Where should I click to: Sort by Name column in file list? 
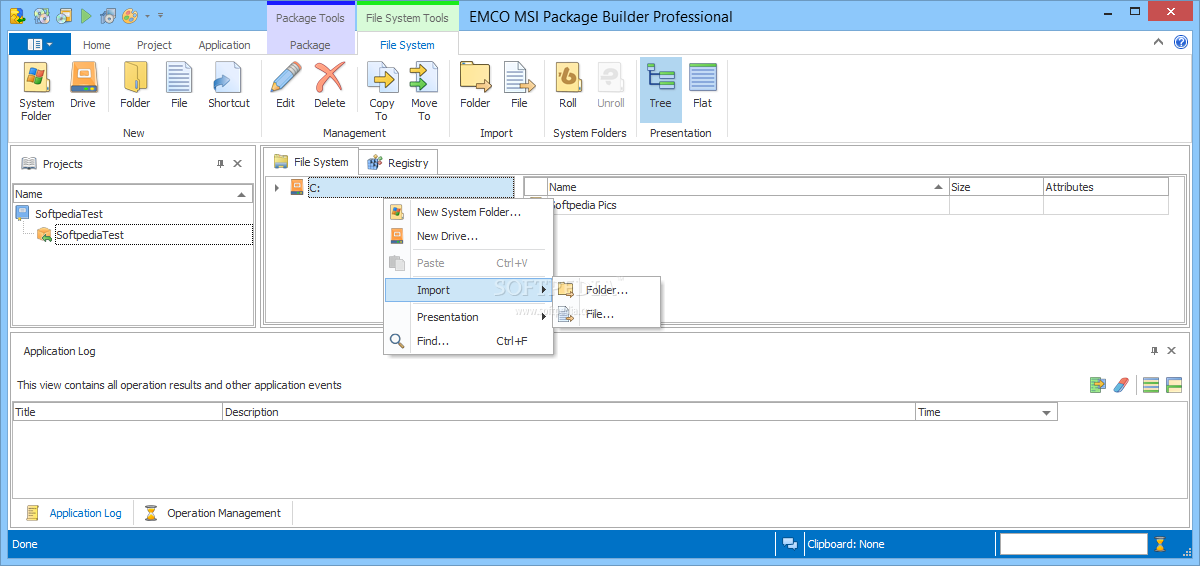click(748, 187)
